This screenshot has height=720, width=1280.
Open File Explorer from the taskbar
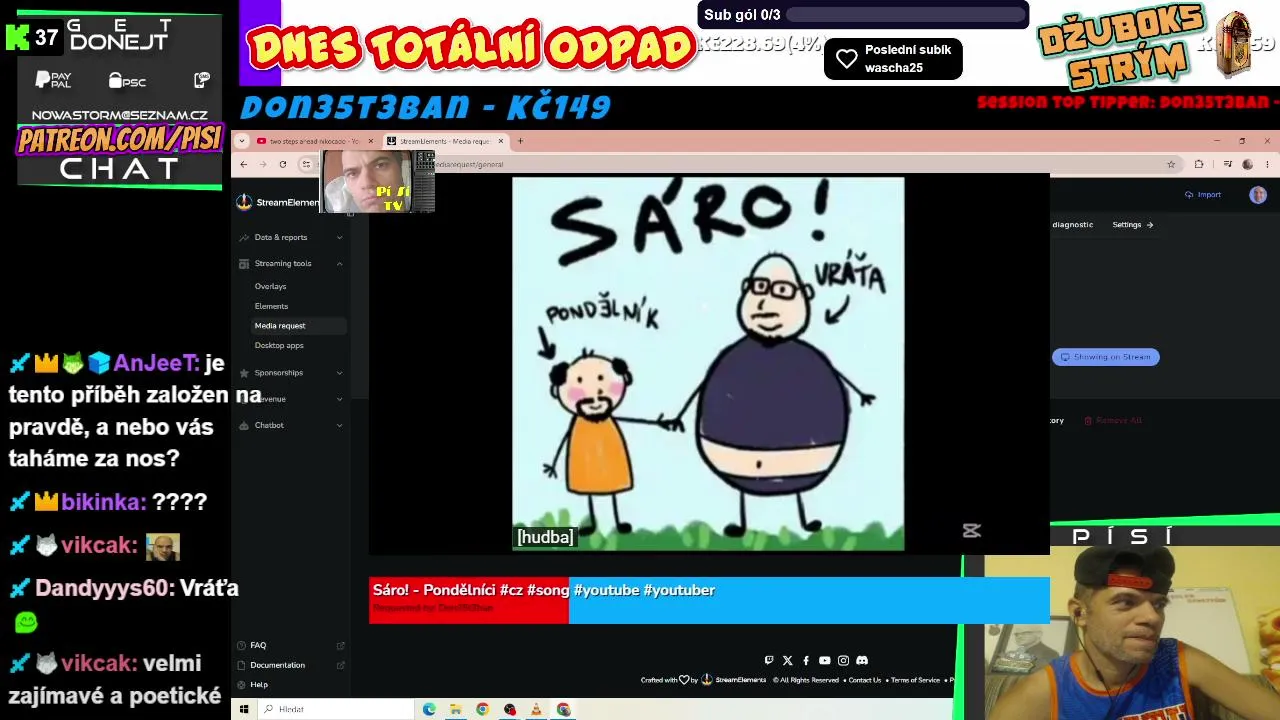click(455, 709)
